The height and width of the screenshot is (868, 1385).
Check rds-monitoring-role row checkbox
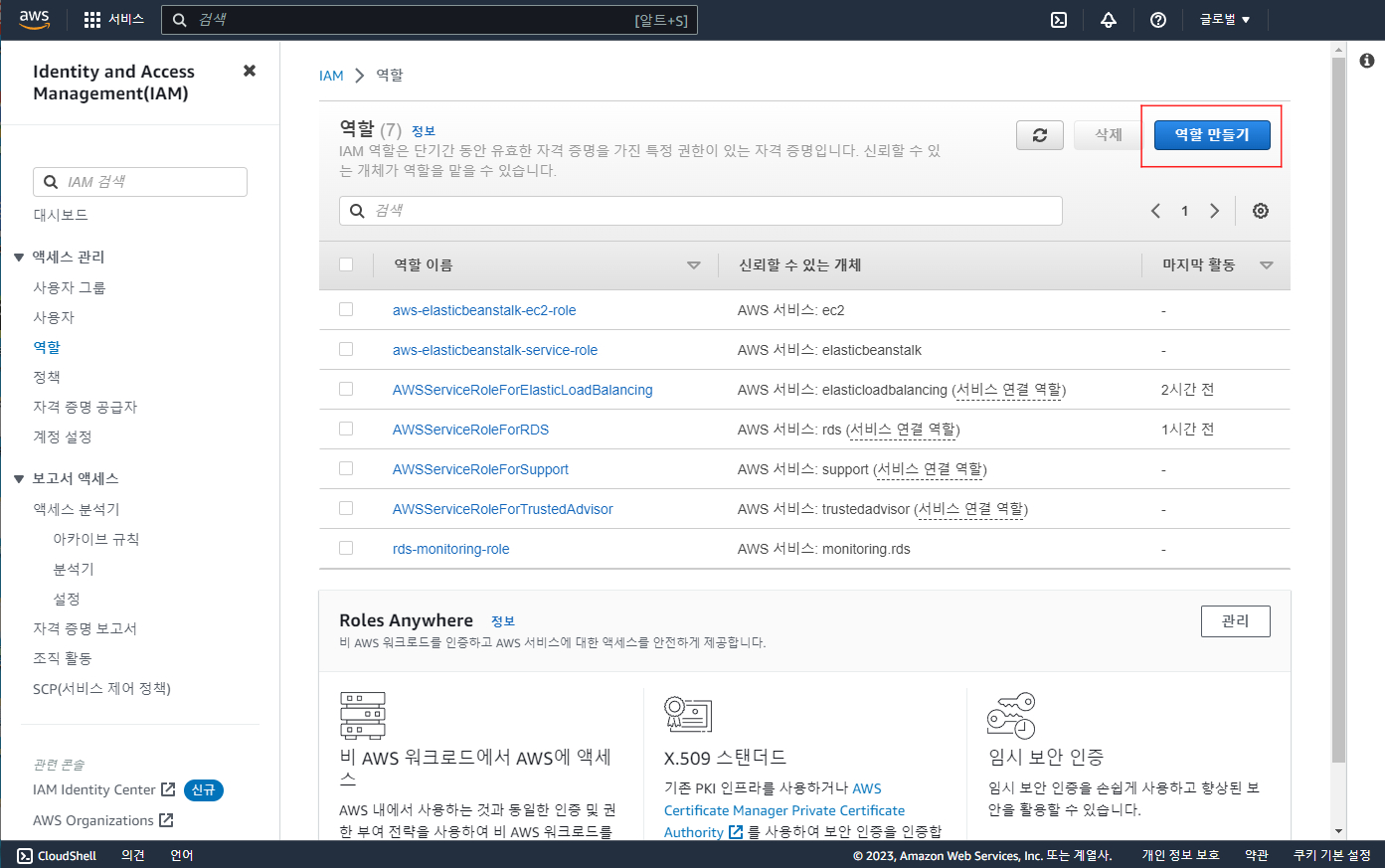[346, 548]
